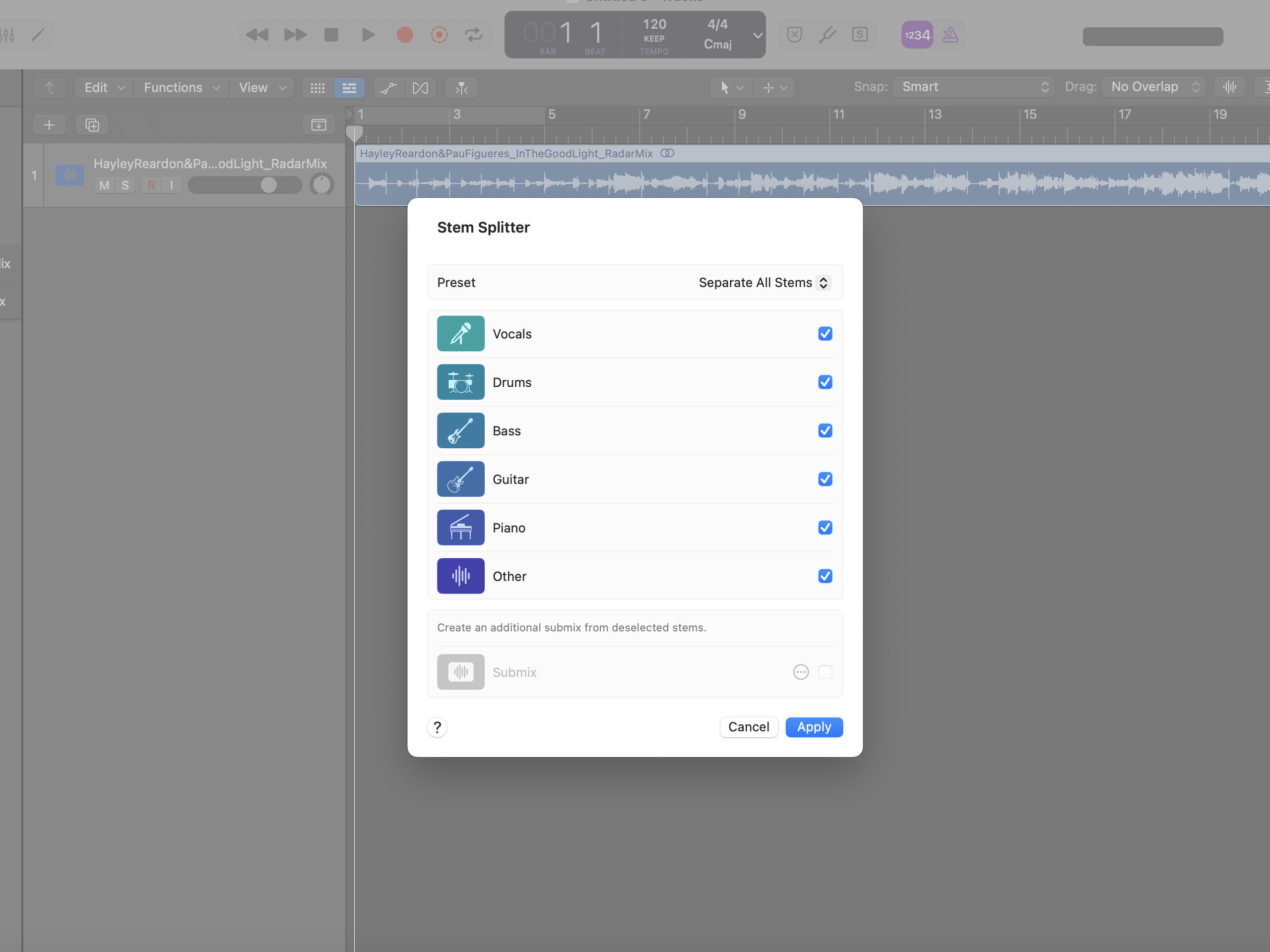Cancel the Stem Splitter dialog

point(748,727)
